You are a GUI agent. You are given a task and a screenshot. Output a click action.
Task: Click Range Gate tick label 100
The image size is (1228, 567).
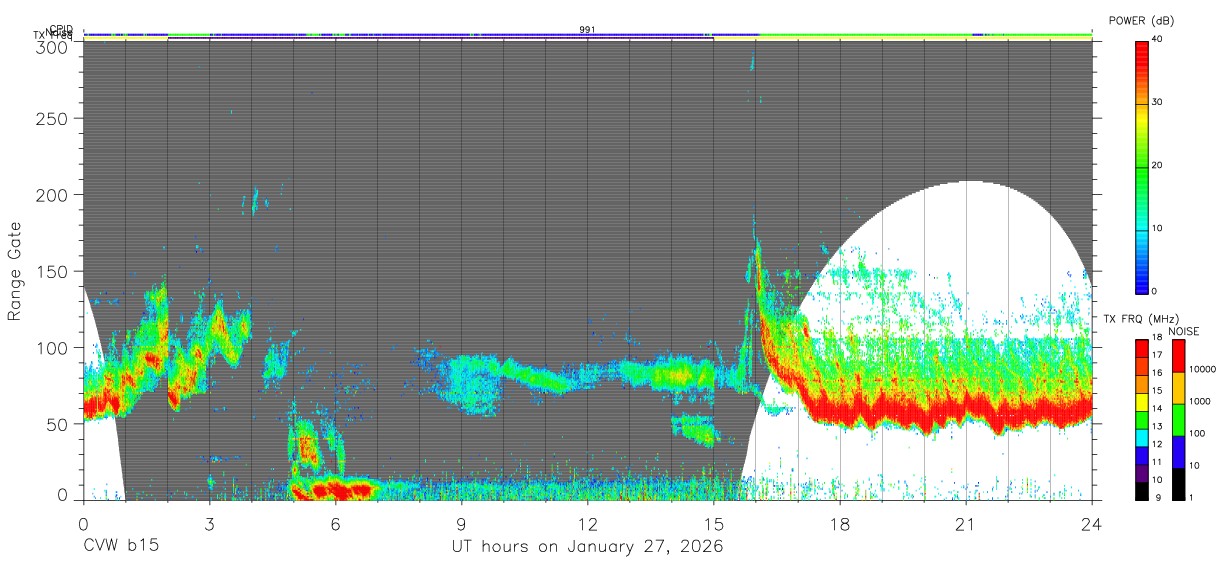pyautogui.click(x=53, y=347)
